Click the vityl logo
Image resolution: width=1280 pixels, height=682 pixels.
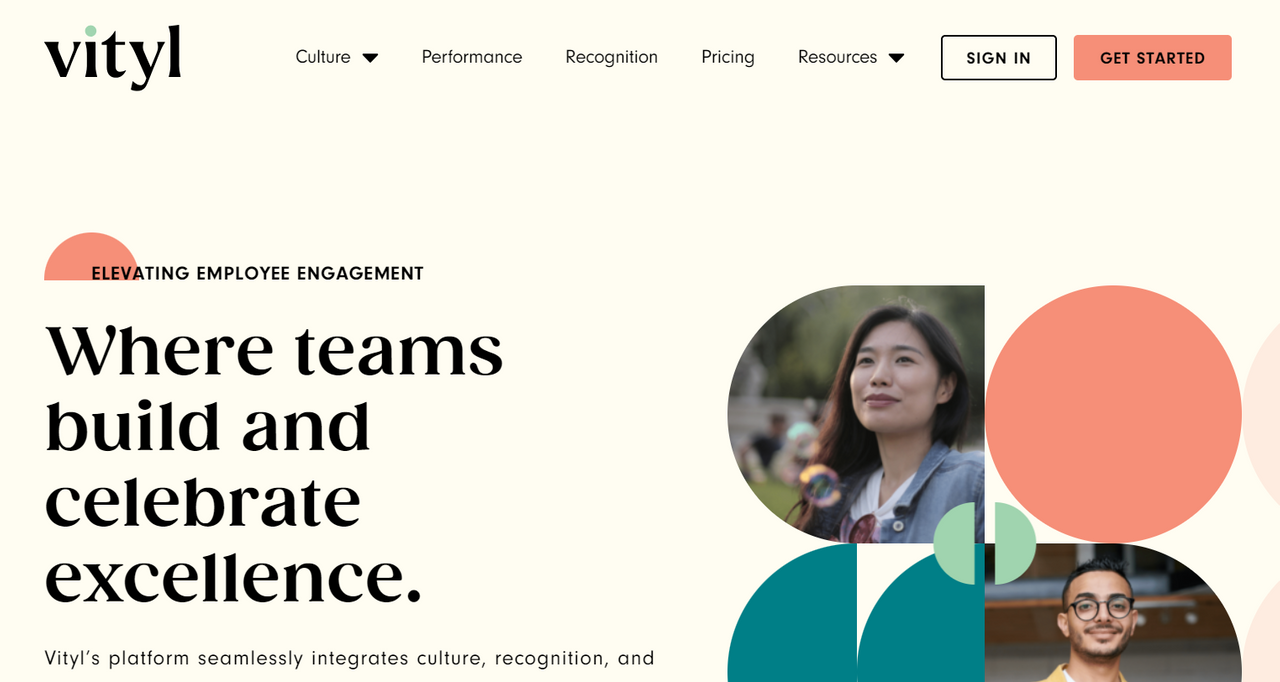[113, 57]
